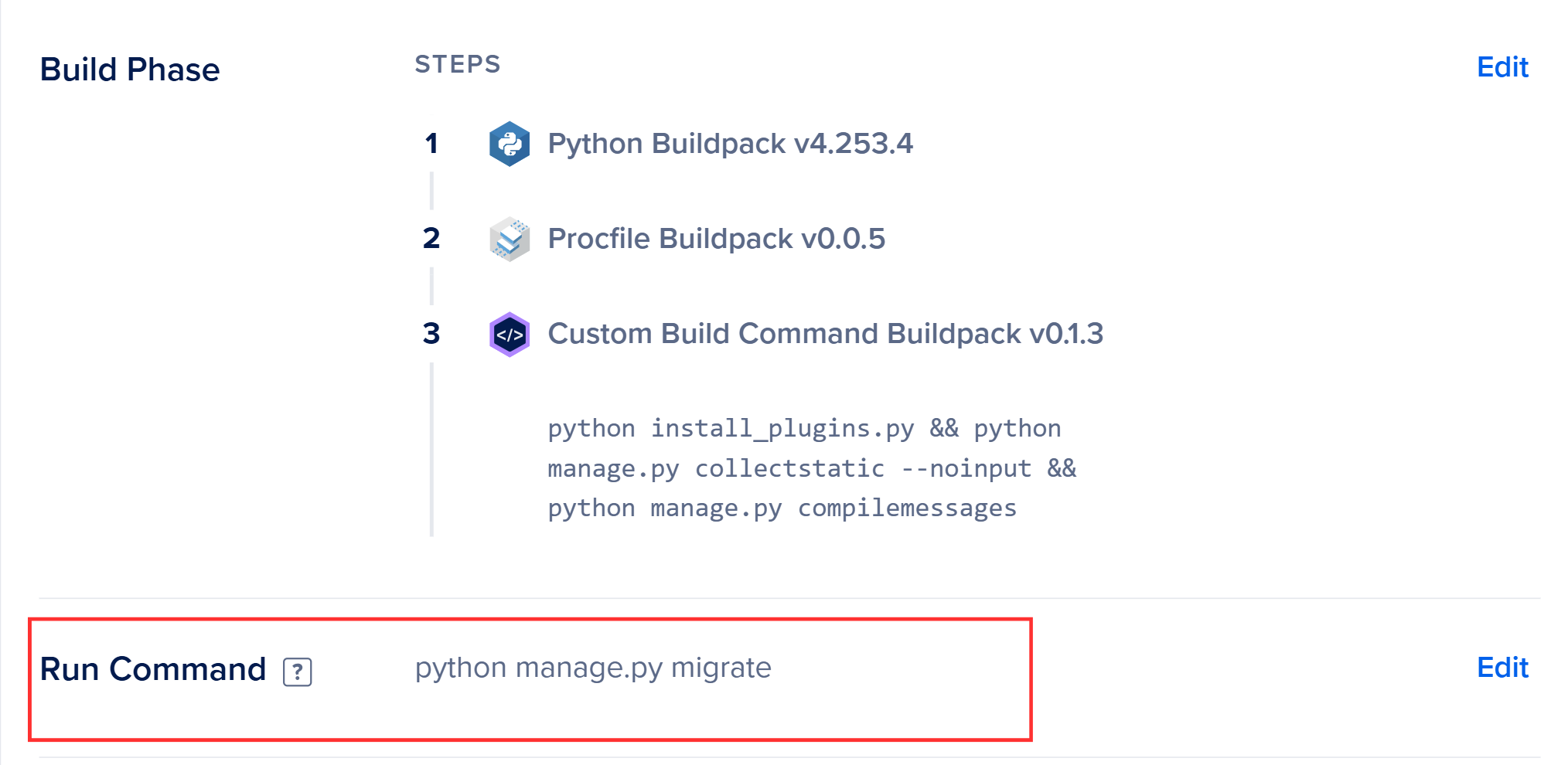Select the Procfile Buildpack v0.0.5 label
1568x765 pixels.
pyautogui.click(x=716, y=239)
